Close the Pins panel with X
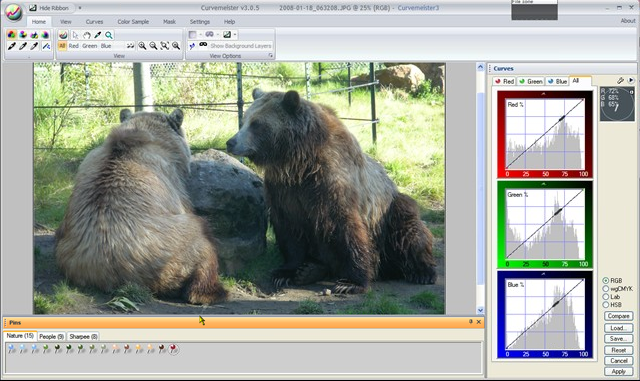640x381 pixels. [479, 322]
